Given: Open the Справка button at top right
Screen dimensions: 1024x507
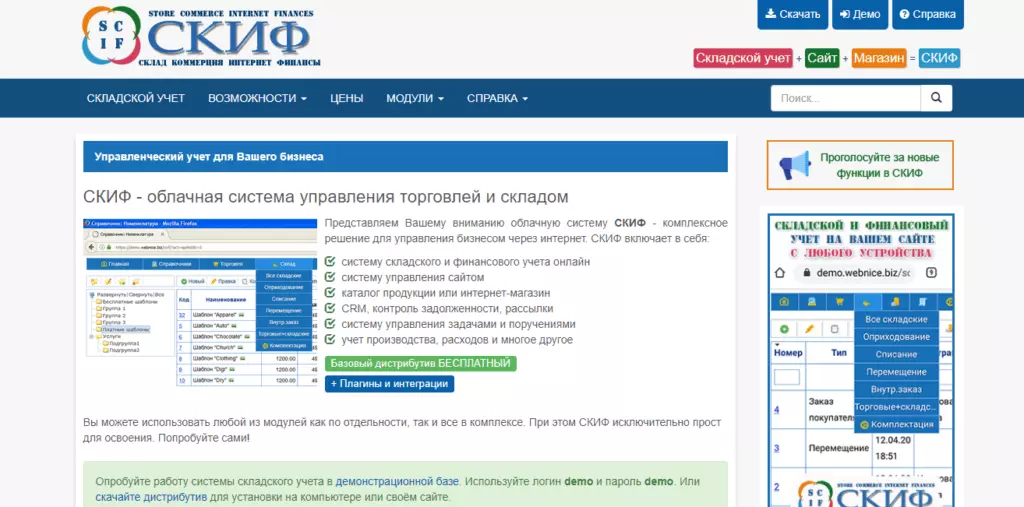Looking at the screenshot, I should pos(928,14).
